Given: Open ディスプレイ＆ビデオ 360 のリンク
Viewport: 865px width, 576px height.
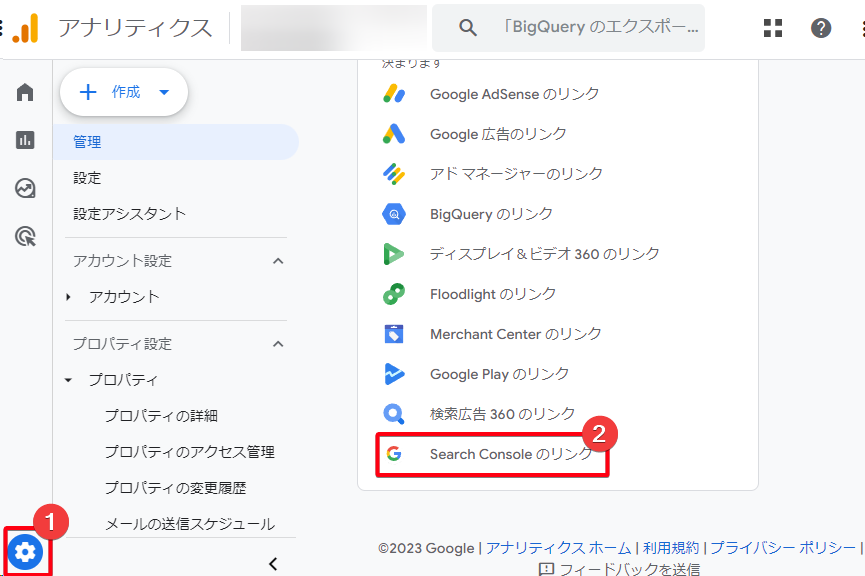Looking at the screenshot, I should (544, 254).
